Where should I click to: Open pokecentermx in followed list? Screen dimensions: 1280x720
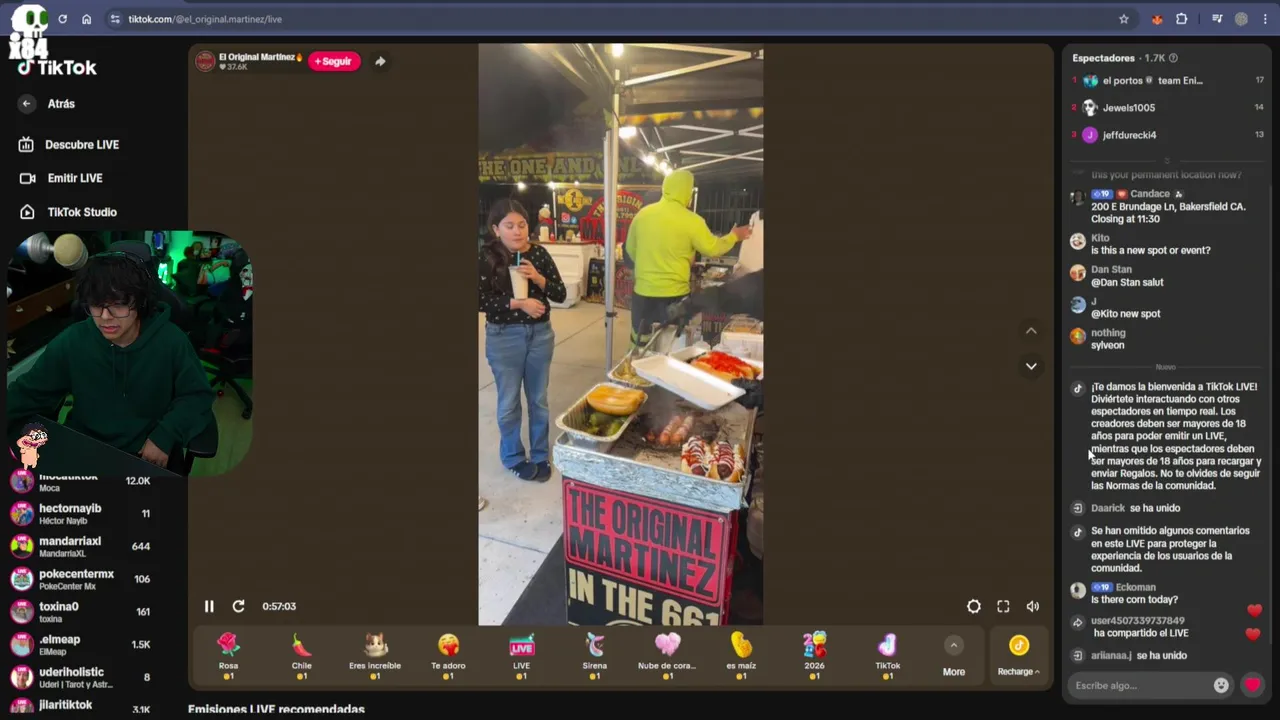point(80,580)
